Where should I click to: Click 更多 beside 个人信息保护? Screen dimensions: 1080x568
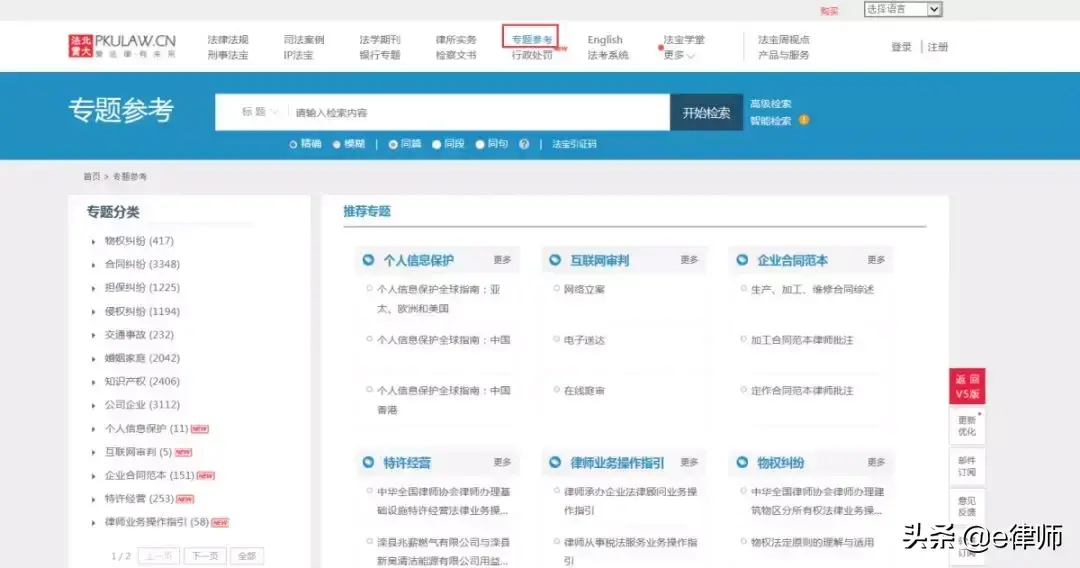502,260
